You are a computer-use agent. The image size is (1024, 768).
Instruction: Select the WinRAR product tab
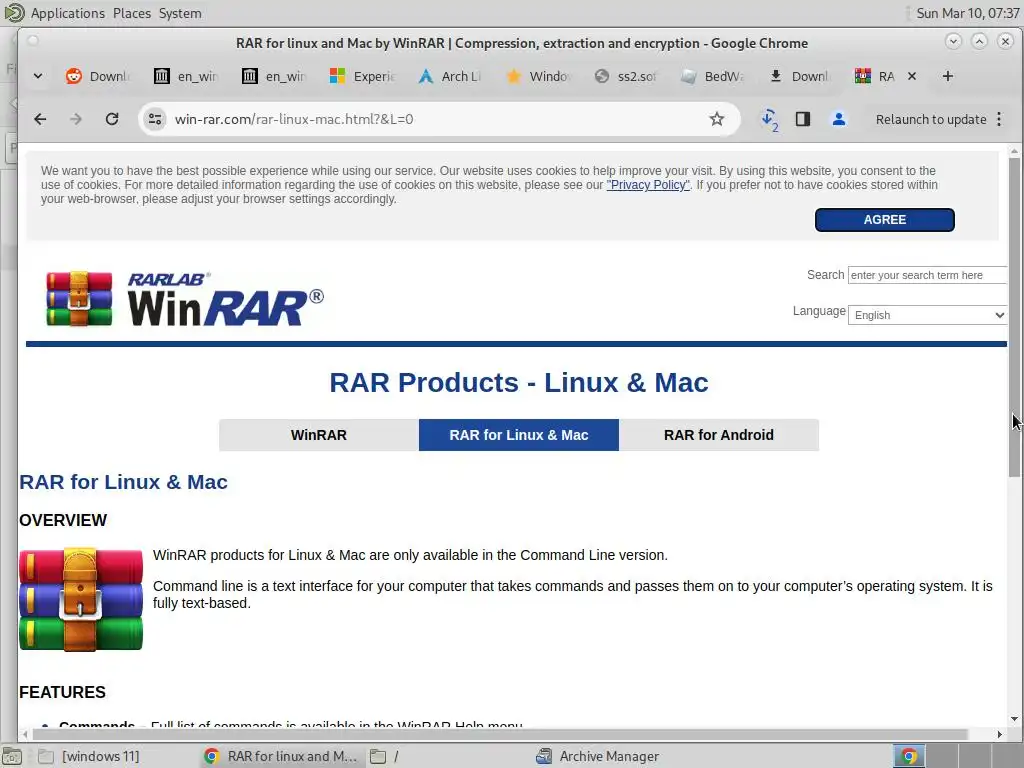click(x=319, y=435)
